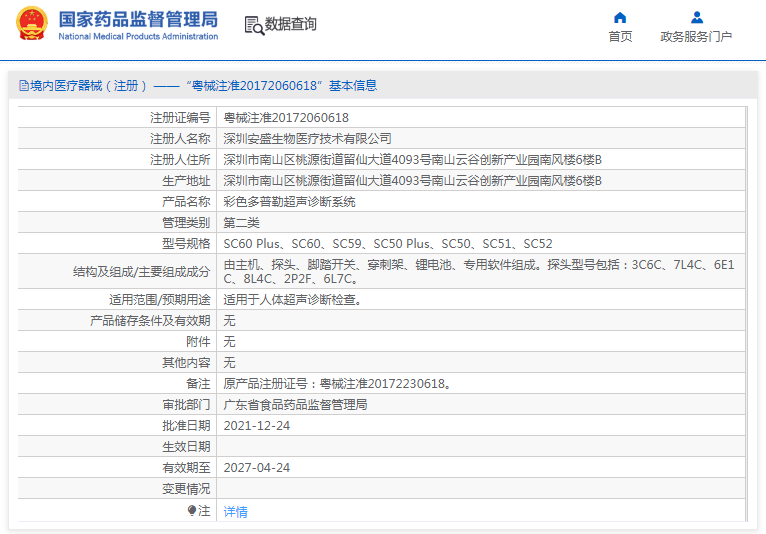
Task: Click the 附件 row label
Action: point(198,342)
